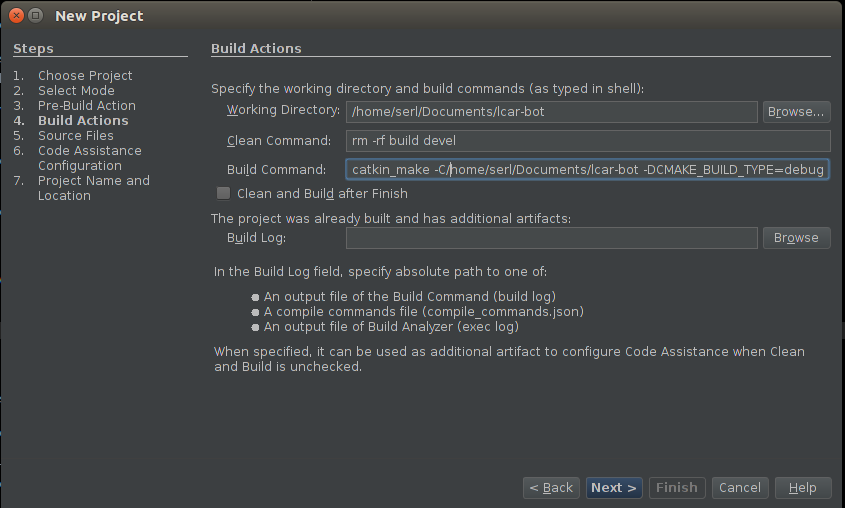Select the Pre-Build Action step

click(87, 106)
